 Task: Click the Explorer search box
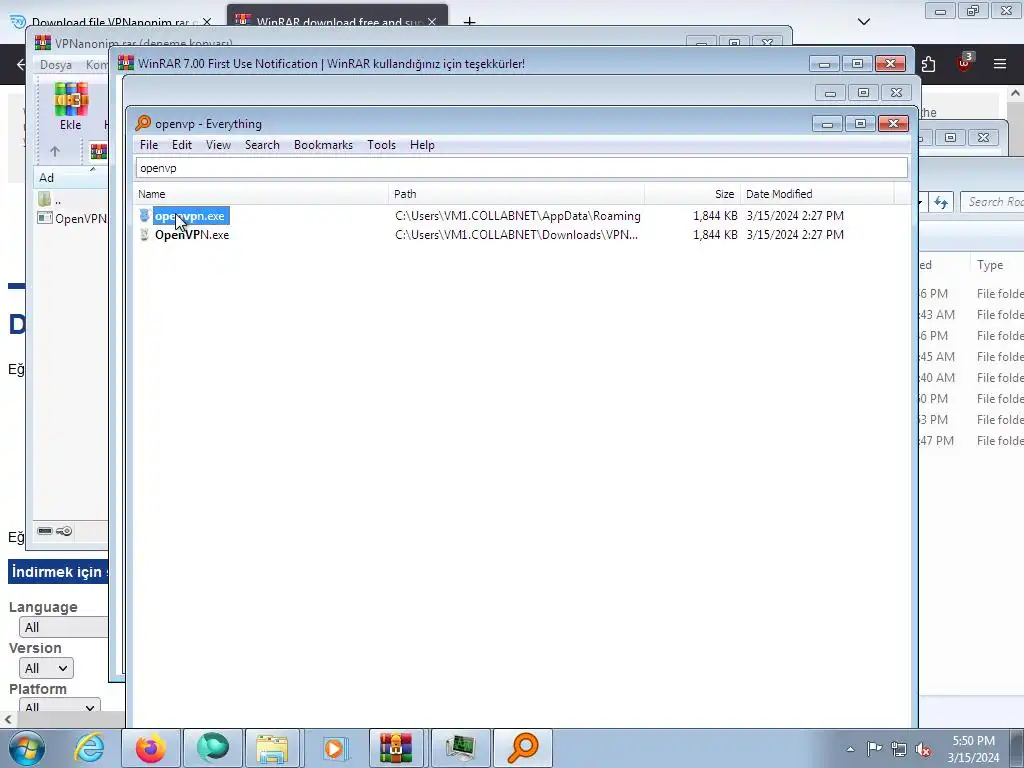click(993, 202)
